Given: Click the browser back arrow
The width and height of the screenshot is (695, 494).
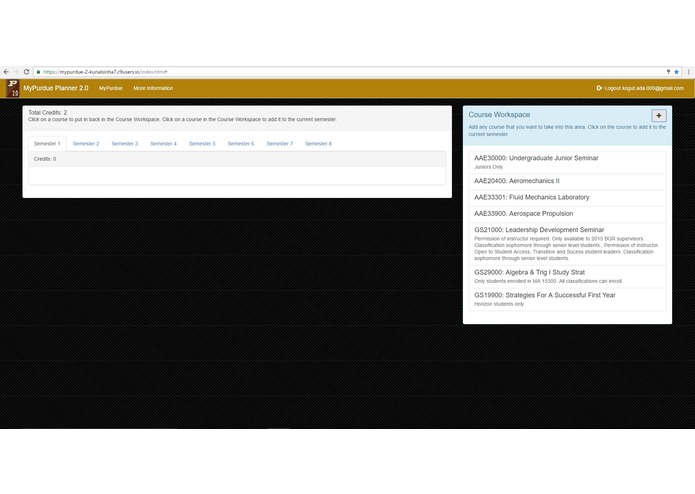Looking at the screenshot, I should click(6, 72).
